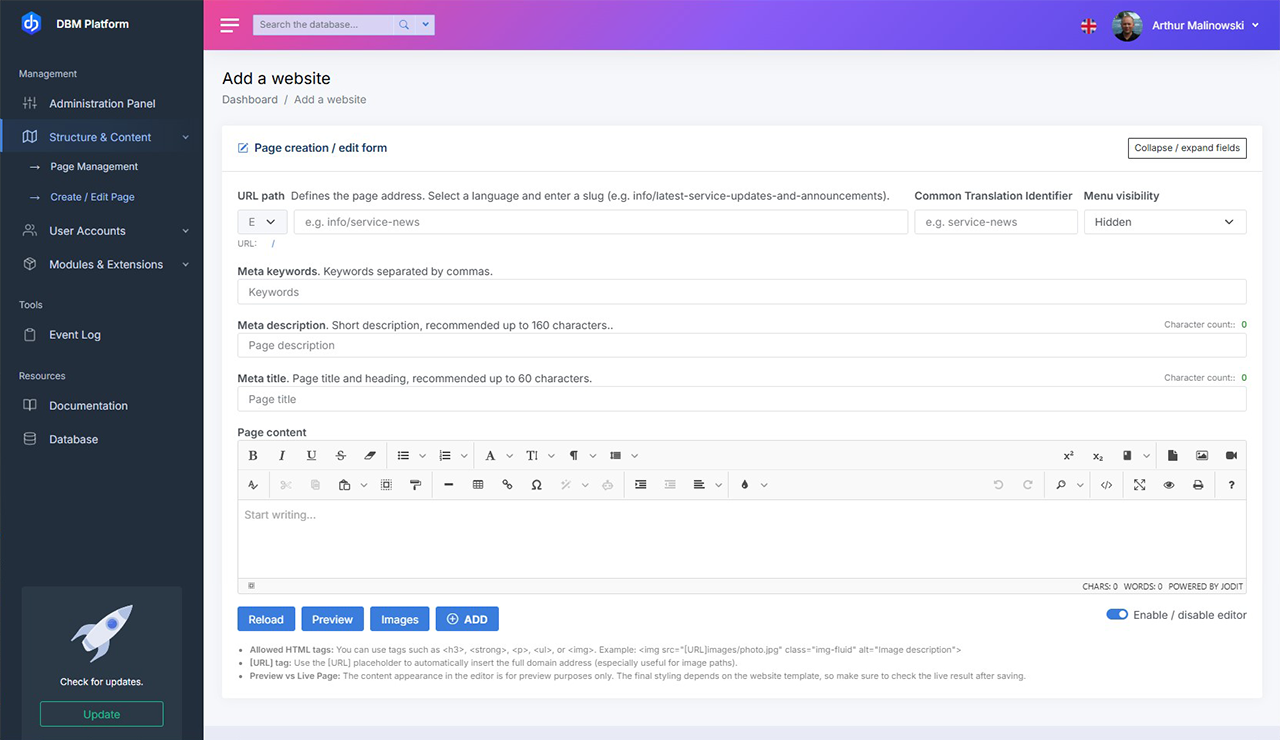
Task: Increase indent in editor
Action: pyautogui.click(x=640, y=485)
